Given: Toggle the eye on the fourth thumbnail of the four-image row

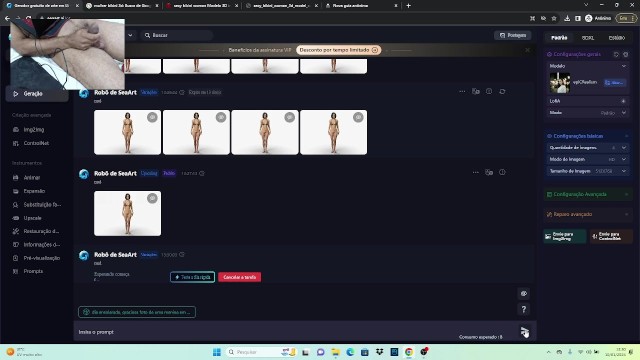Looking at the screenshot, I should (x=358, y=117).
